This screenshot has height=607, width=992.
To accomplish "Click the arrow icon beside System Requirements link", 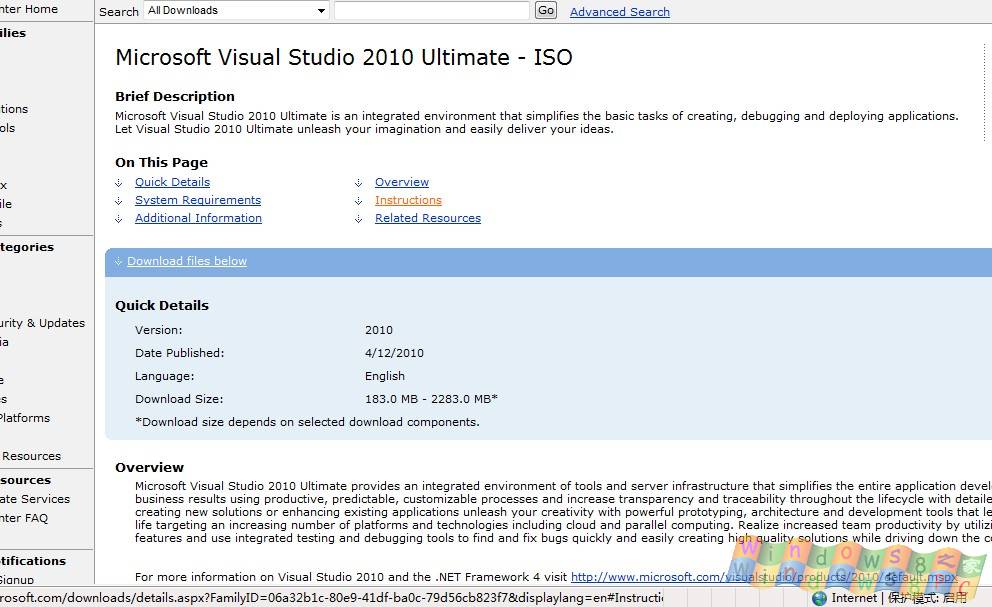I will click(x=118, y=201).
